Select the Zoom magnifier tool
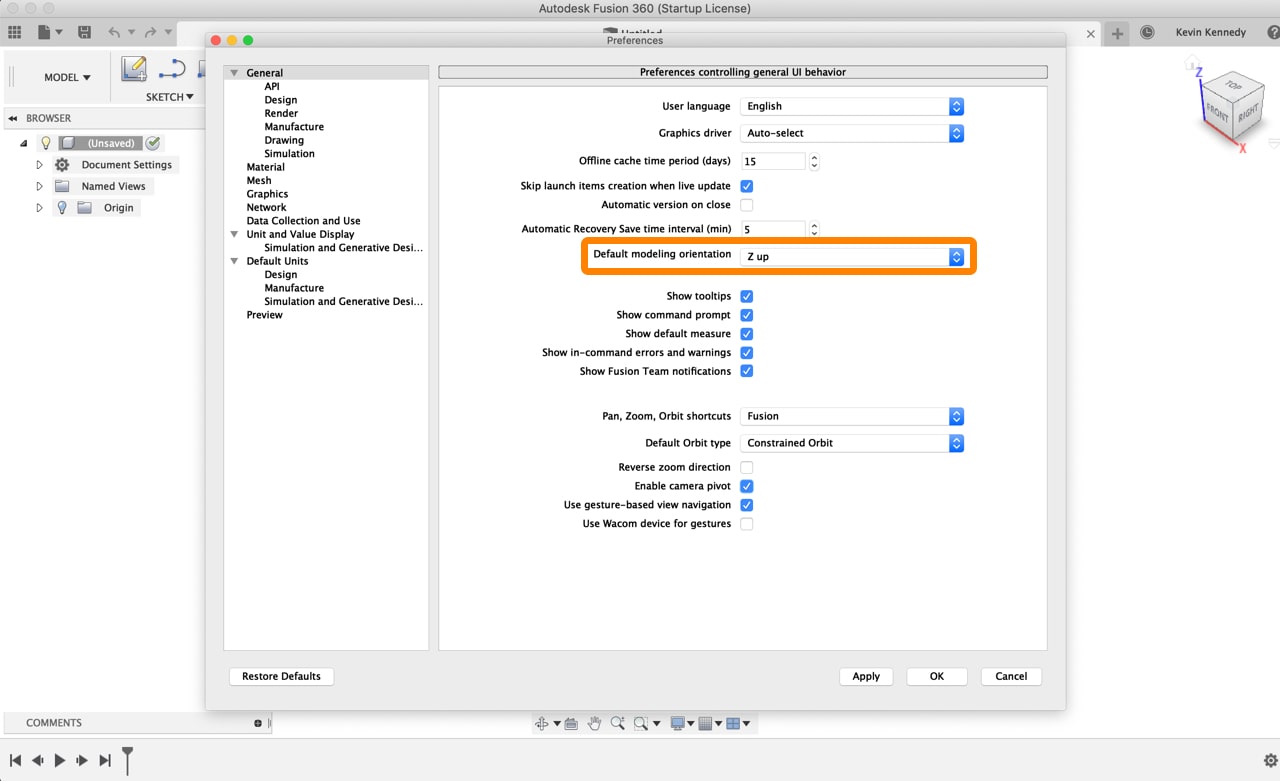The height and width of the screenshot is (781, 1280). [x=617, y=723]
